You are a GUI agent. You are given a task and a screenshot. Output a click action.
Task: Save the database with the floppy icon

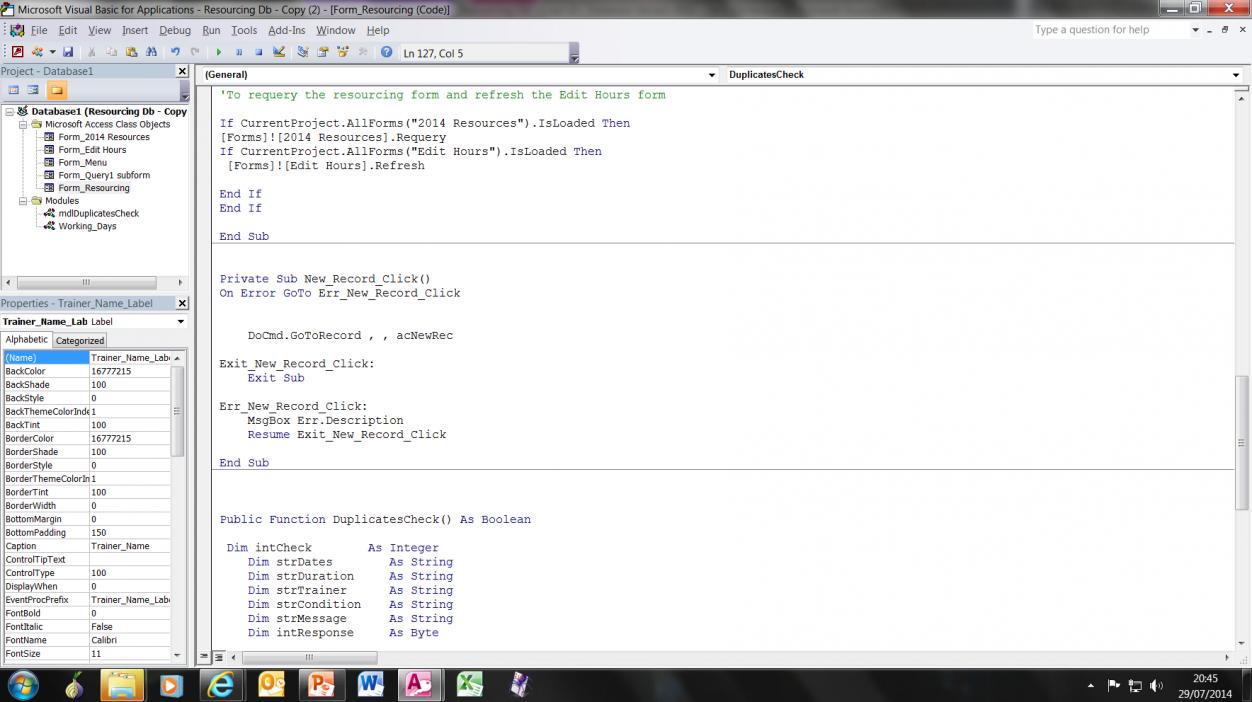68,52
